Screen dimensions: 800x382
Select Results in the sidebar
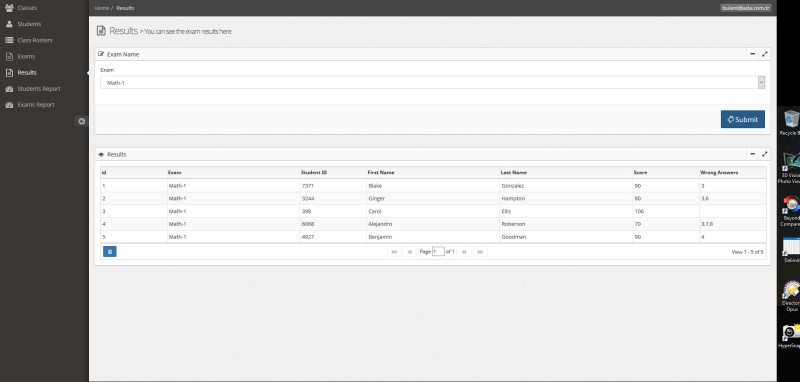point(27,72)
